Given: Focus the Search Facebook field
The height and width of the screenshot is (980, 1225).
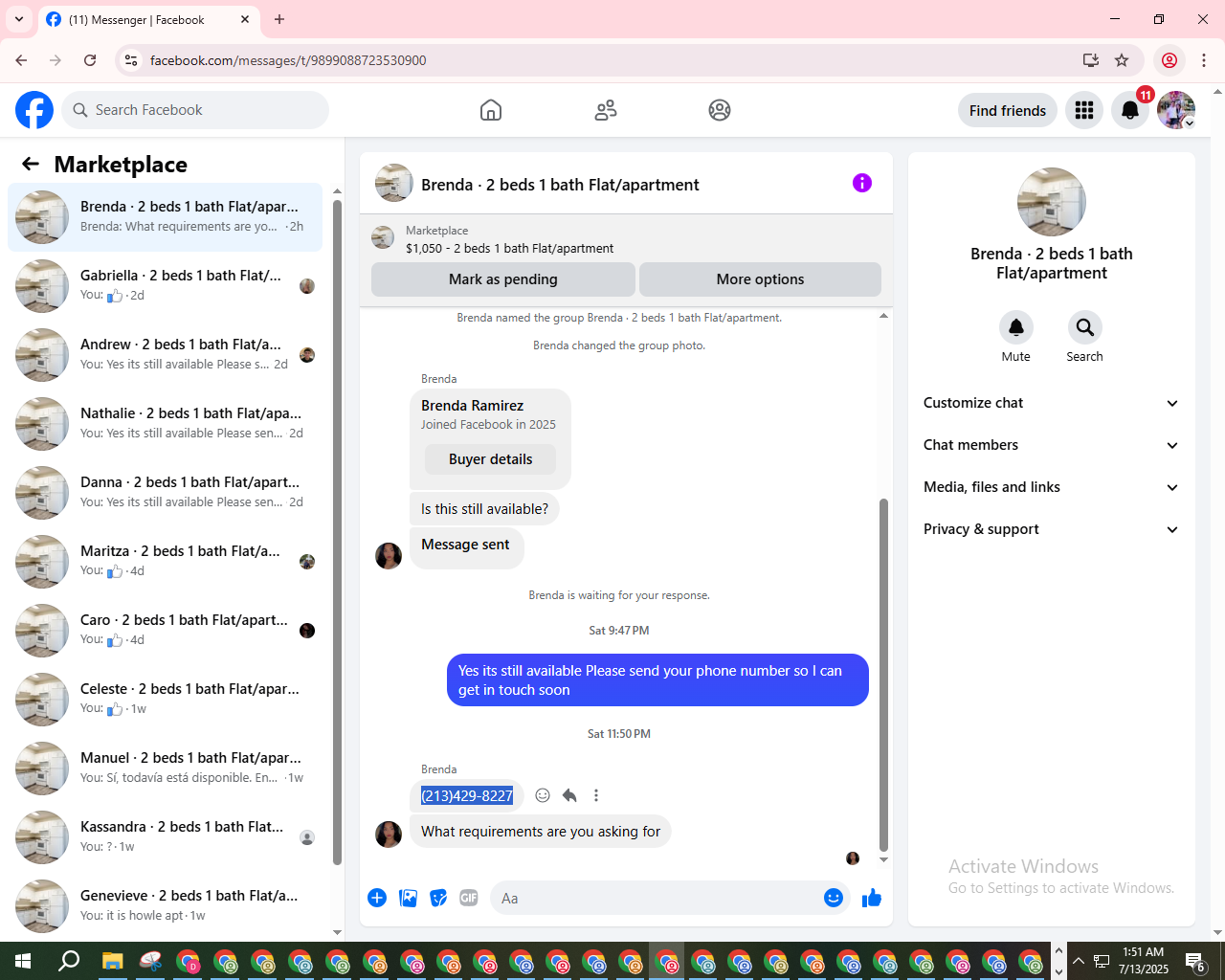Looking at the screenshot, I should point(196,110).
